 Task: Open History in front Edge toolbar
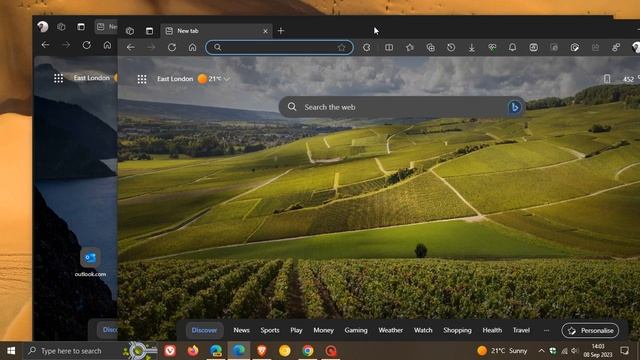(451, 48)
